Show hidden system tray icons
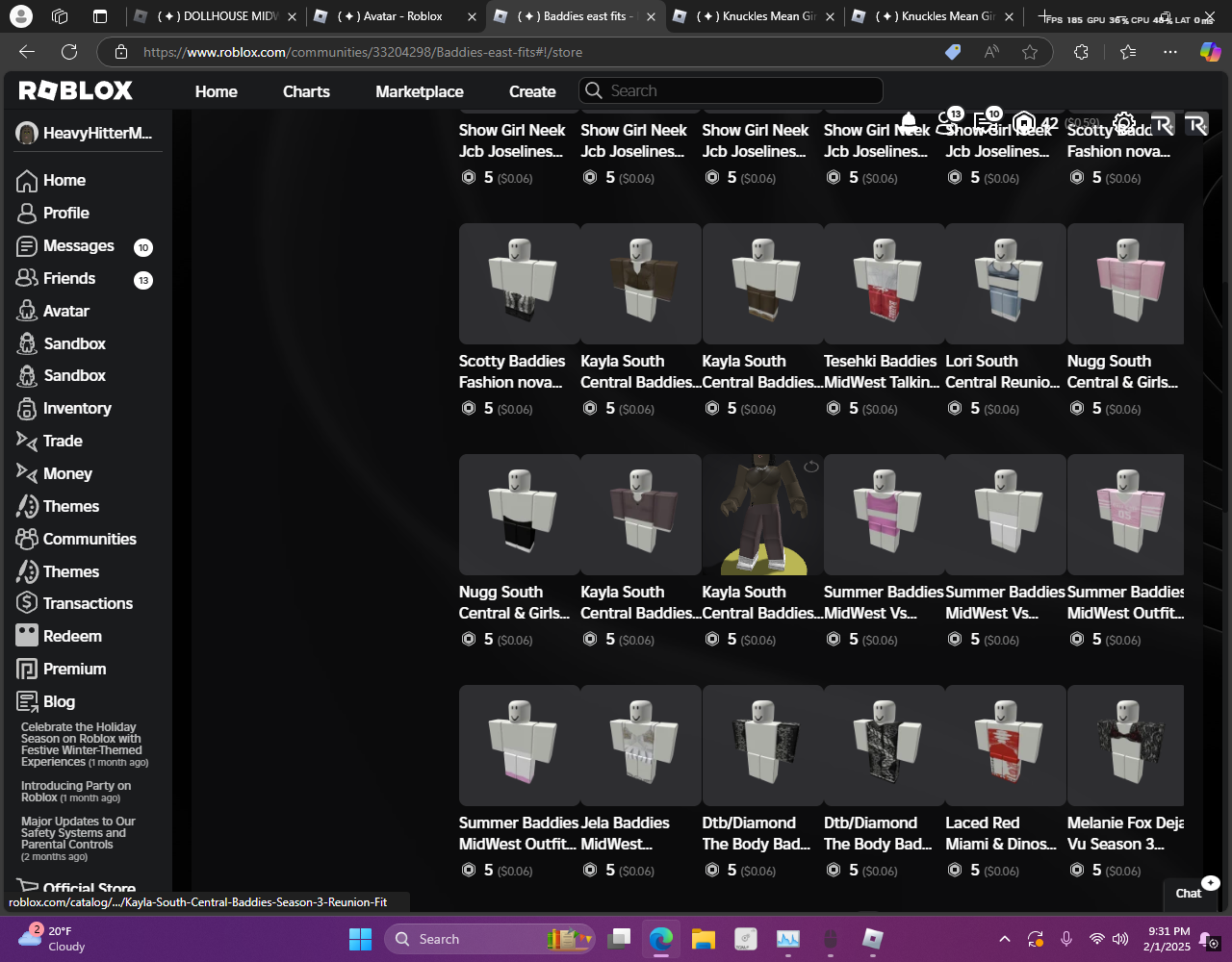 tap(1004, 939)
